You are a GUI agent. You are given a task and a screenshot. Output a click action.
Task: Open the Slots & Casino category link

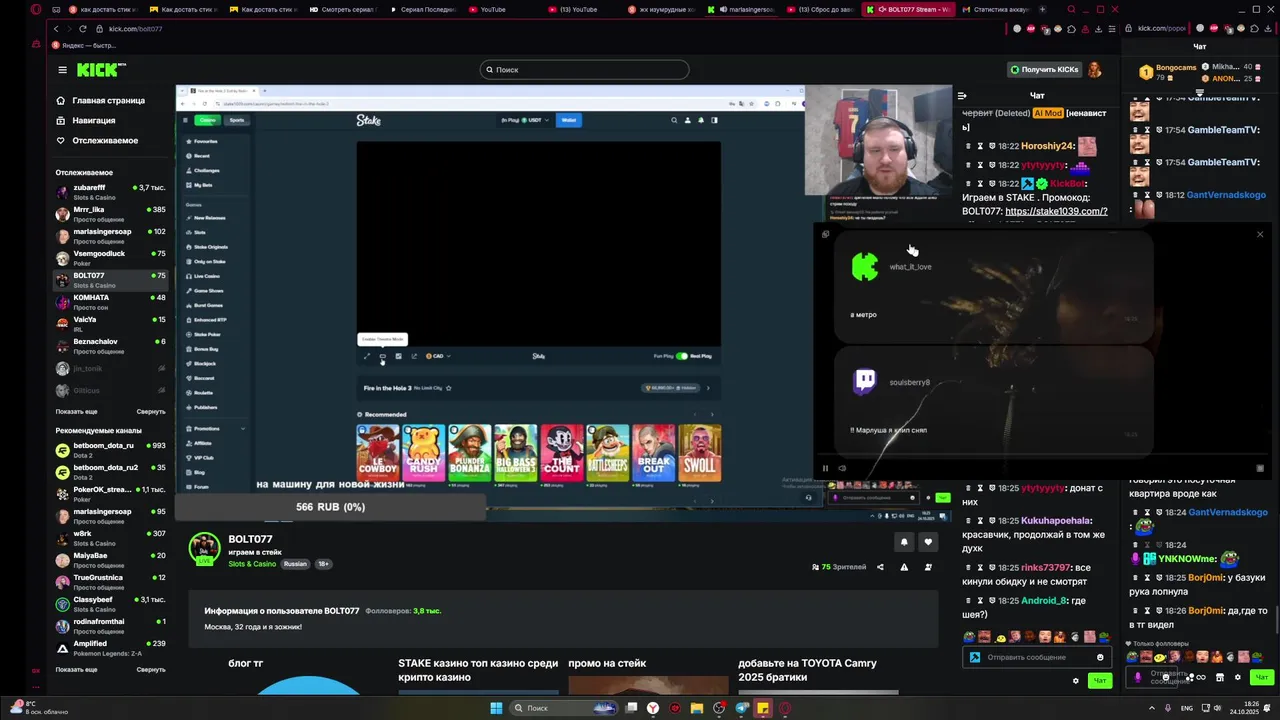pyautogui.click(x=252, y=564)
